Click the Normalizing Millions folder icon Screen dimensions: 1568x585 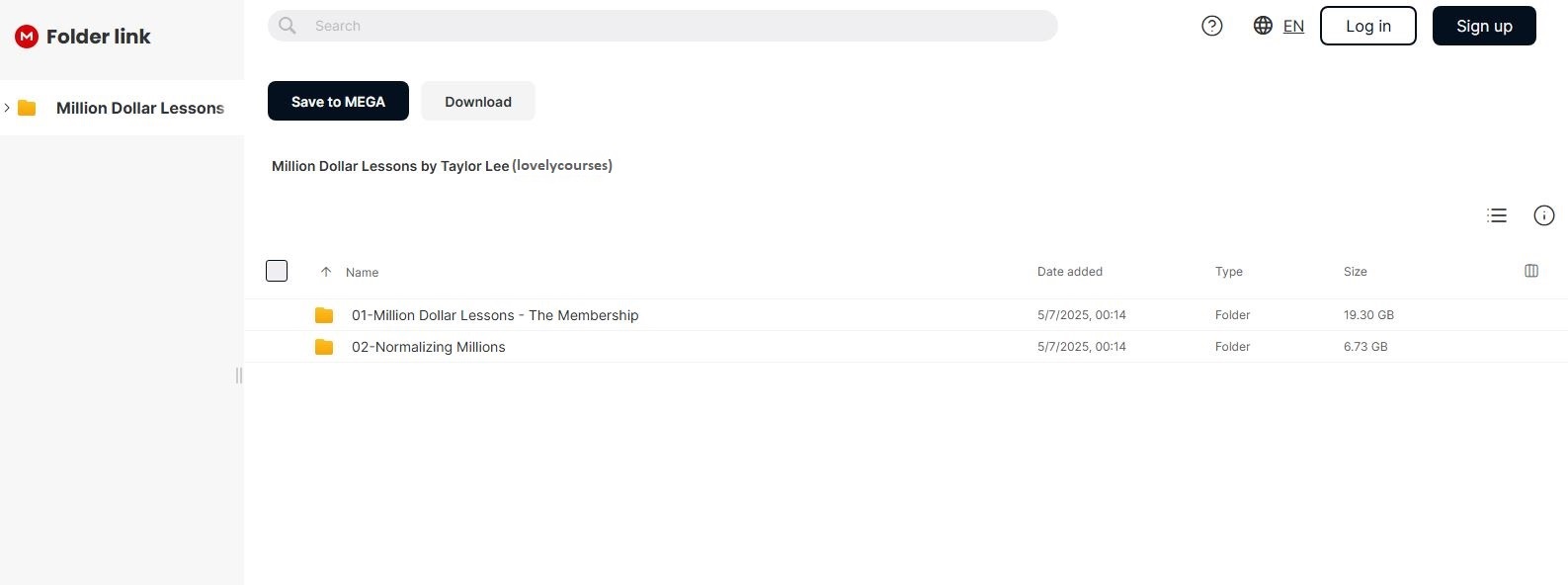[324, 347]
